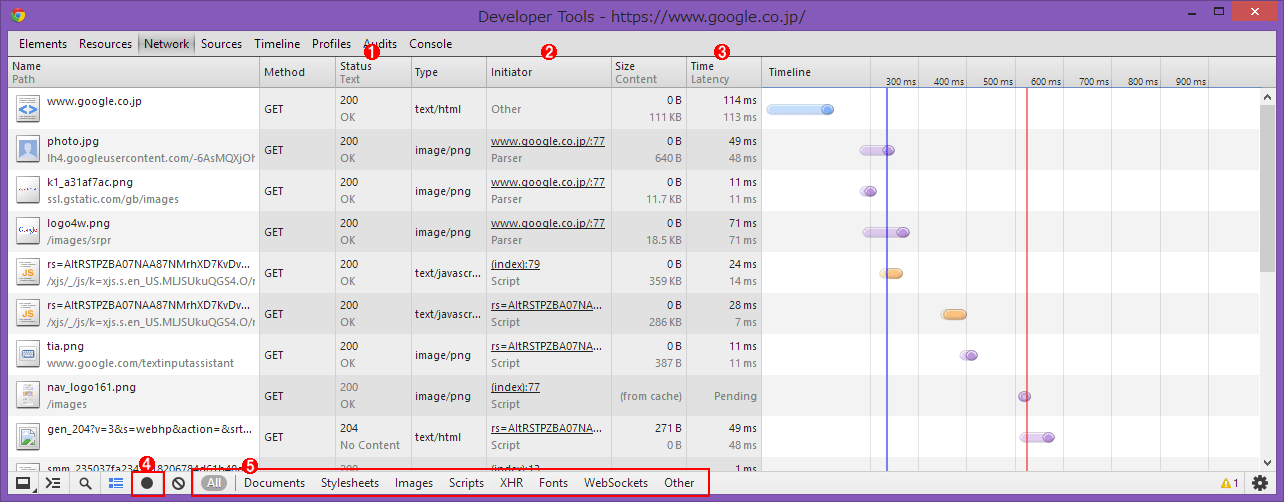Open the (index):77 initiator link for nav_logo161.png

[515, 388]
